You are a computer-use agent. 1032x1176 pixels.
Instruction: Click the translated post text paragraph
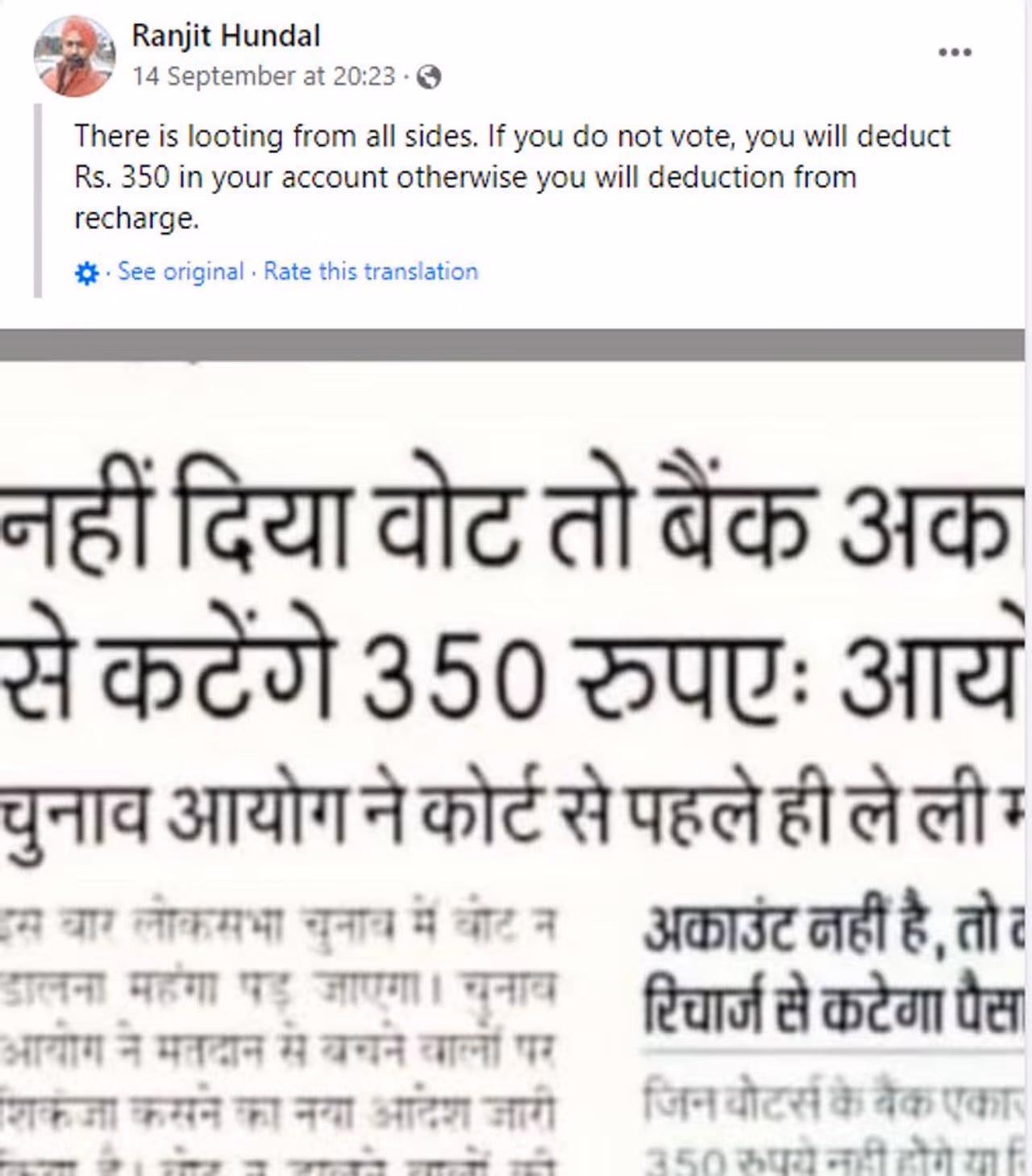pyautogui.click(x=513, y=177)
